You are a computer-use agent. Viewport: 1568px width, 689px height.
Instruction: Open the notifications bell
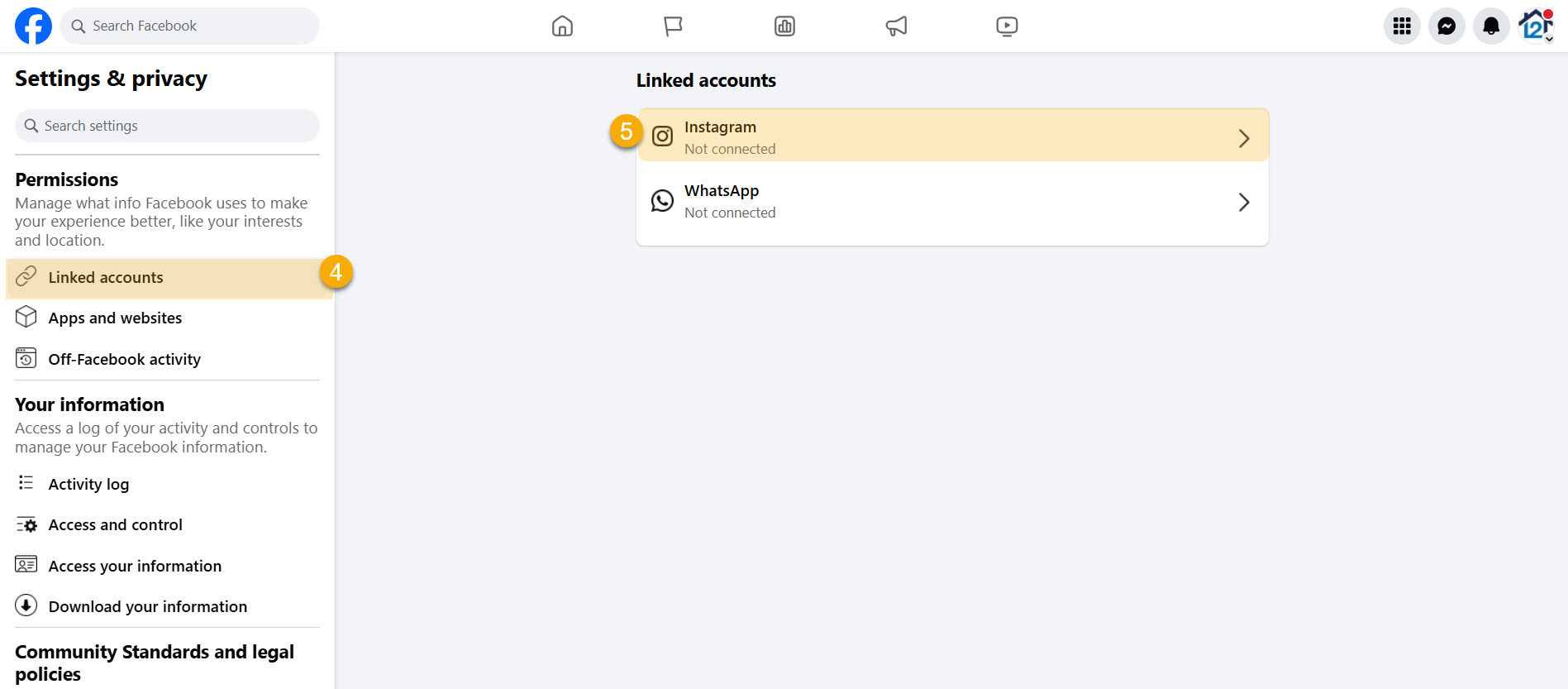1491,26
